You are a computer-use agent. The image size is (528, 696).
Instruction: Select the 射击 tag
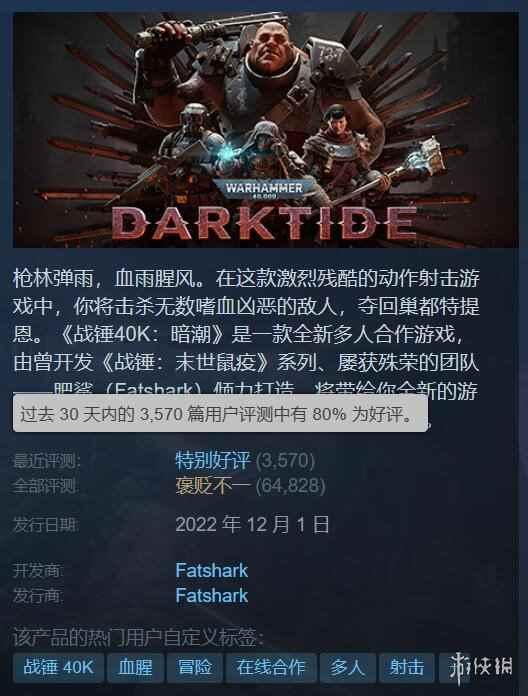point(406,667)
